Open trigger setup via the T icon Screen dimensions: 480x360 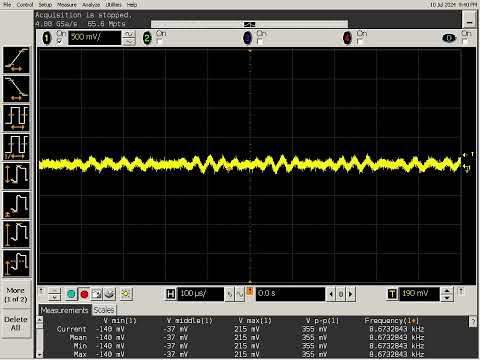tap(392, 294)
